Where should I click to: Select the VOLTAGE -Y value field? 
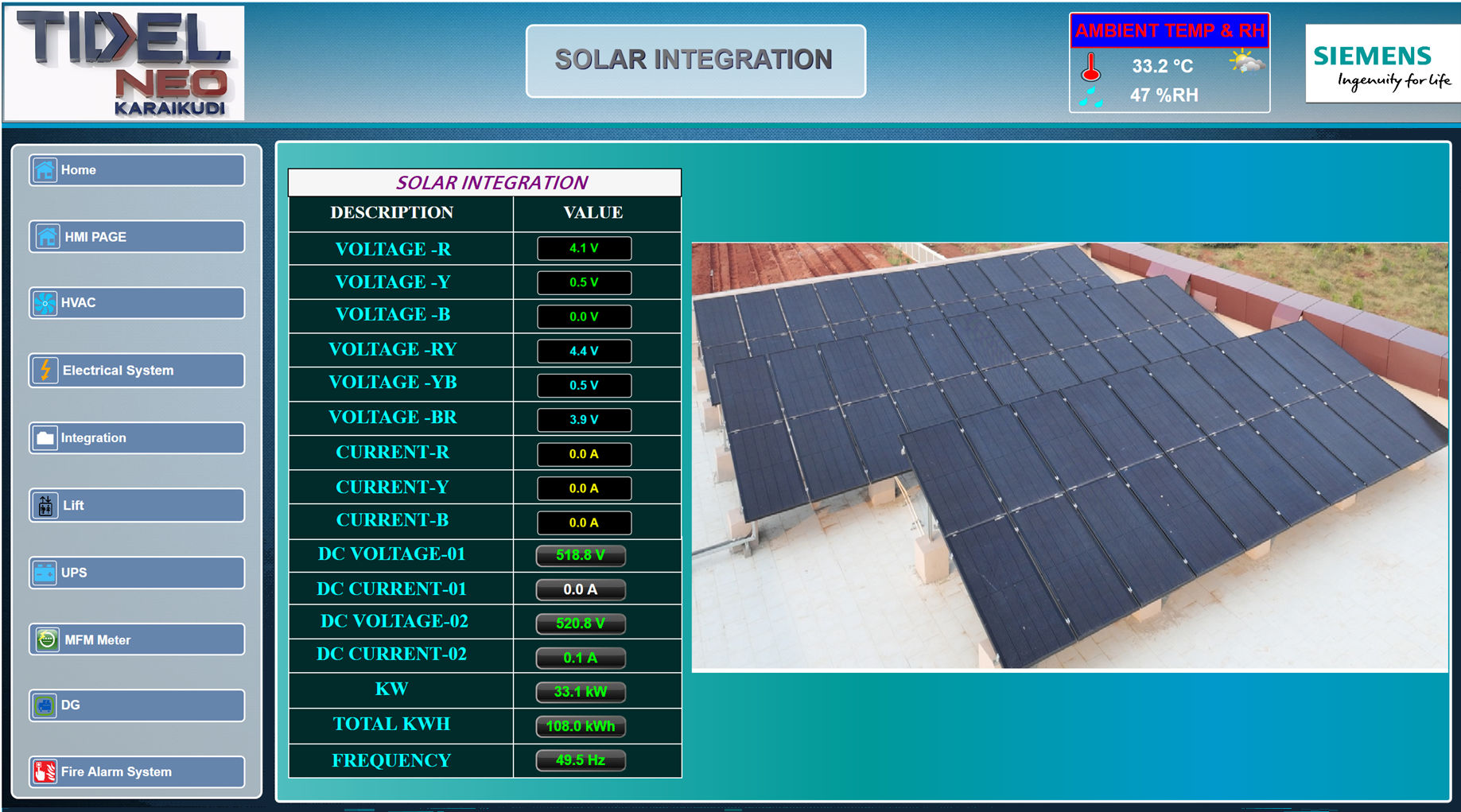pos(585,282)
